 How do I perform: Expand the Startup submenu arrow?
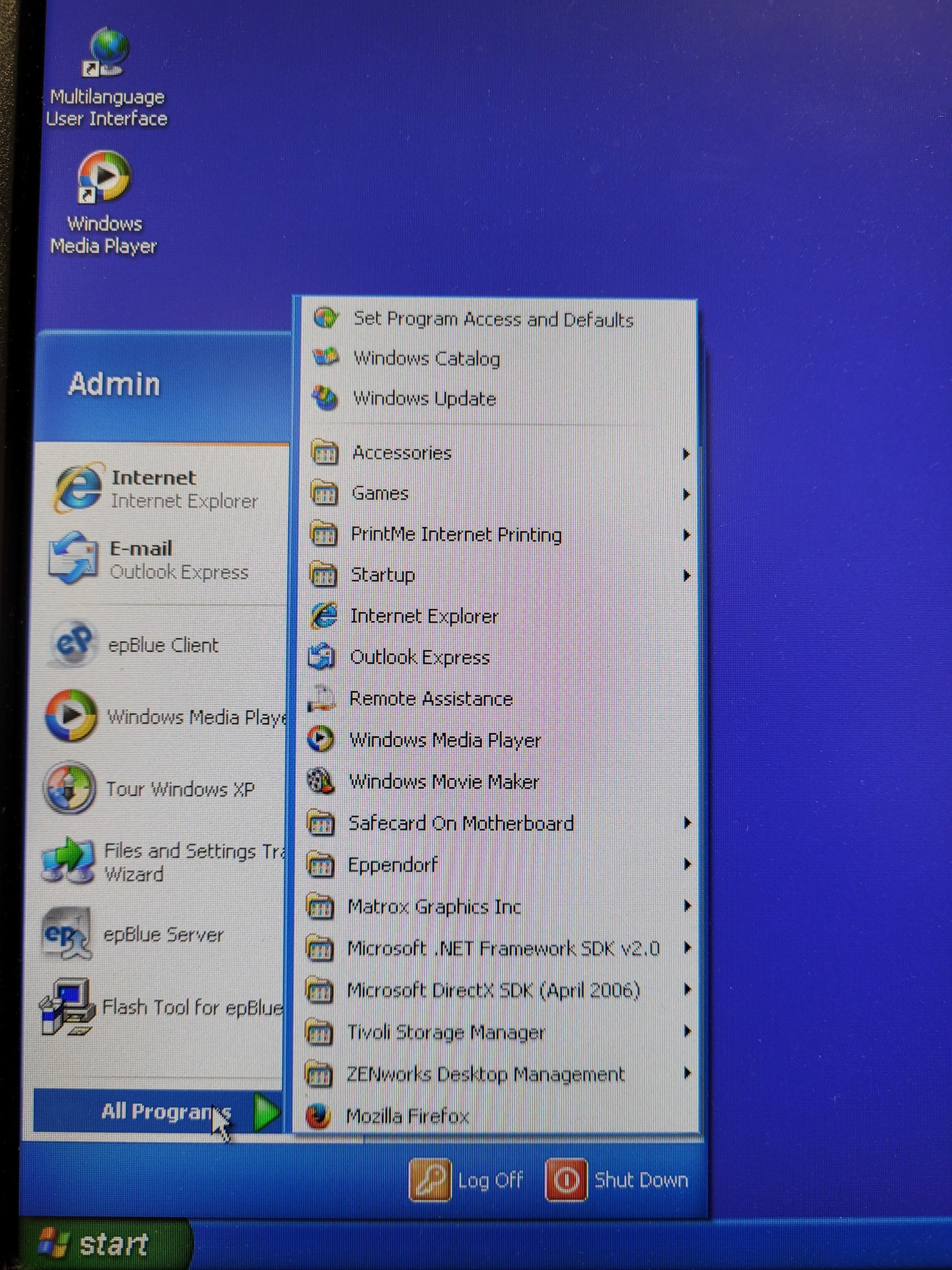tap(686, 575)
